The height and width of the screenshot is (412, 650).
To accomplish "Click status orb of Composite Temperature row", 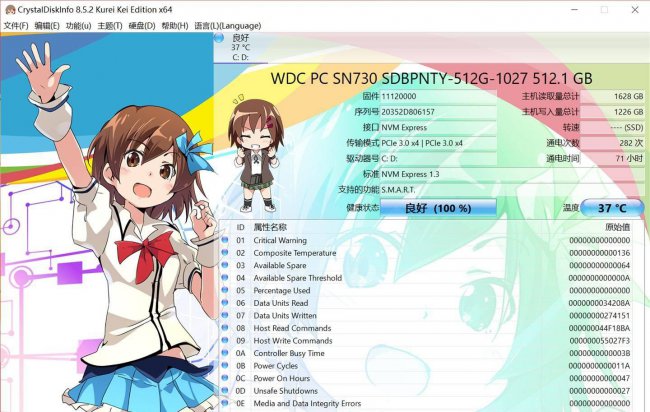I will point(225,252).
